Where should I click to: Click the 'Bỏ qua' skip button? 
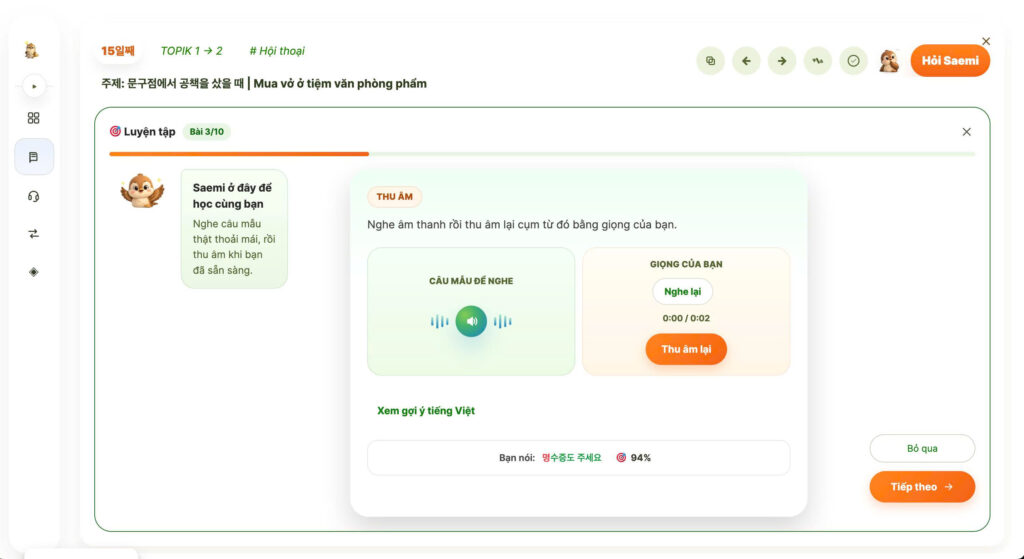coord(922,449)
